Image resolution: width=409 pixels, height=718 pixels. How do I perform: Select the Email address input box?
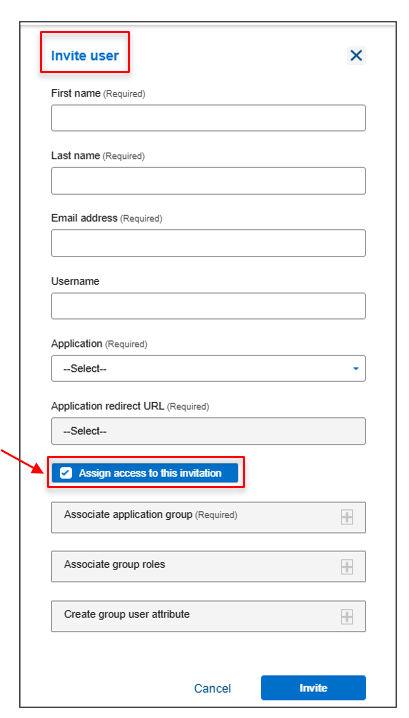click(208, 243)
